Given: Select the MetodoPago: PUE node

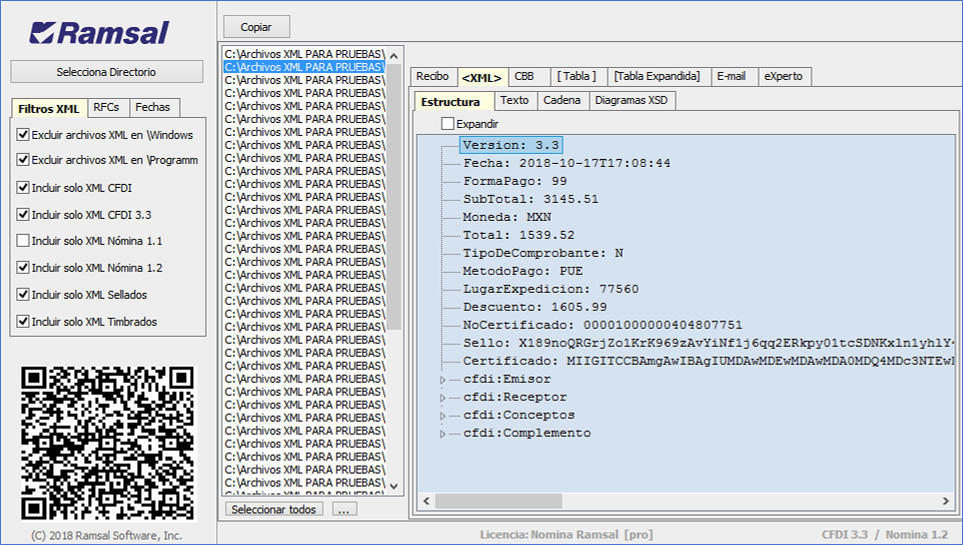Looking at the screenshot, I should (523, 271).
